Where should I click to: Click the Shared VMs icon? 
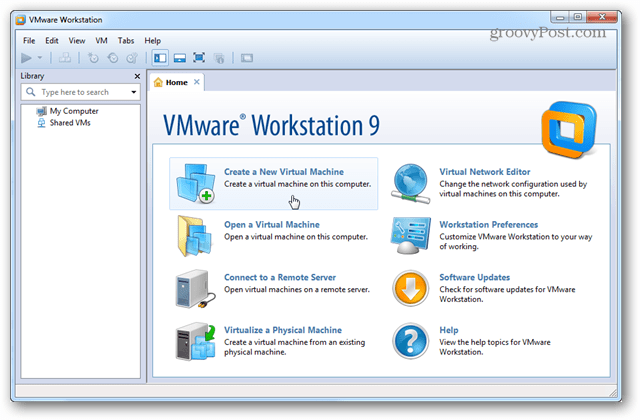tap(41, 123)
